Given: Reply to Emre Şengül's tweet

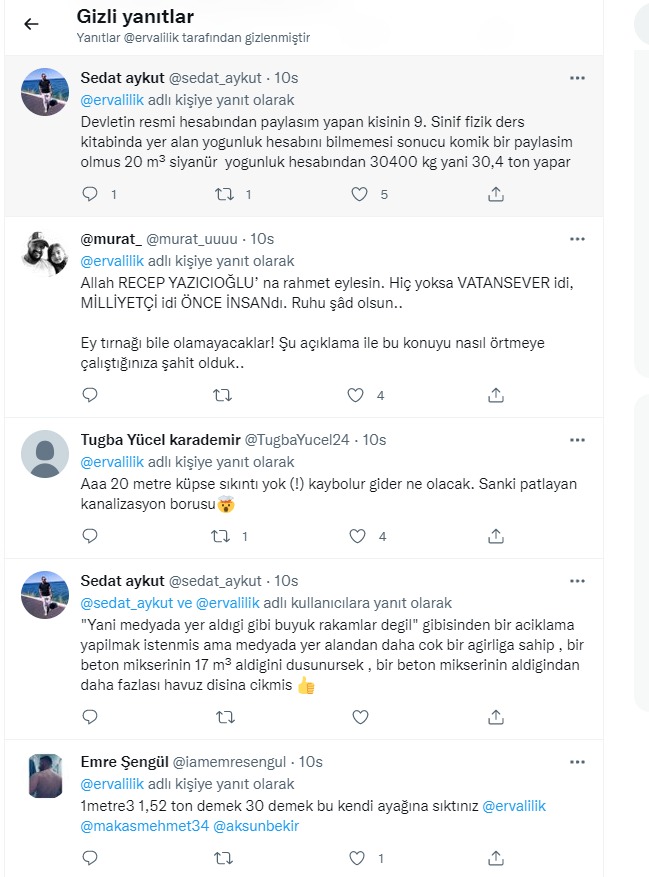Looking at the screenshot, I should (x=90, y=858).
